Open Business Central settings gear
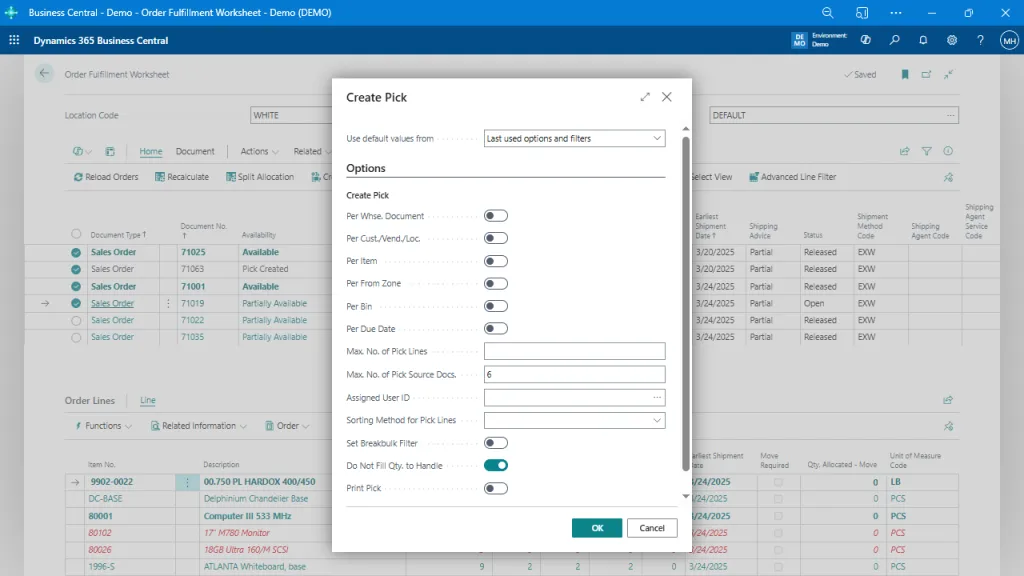1024x576 pixels. pos(952,39)
